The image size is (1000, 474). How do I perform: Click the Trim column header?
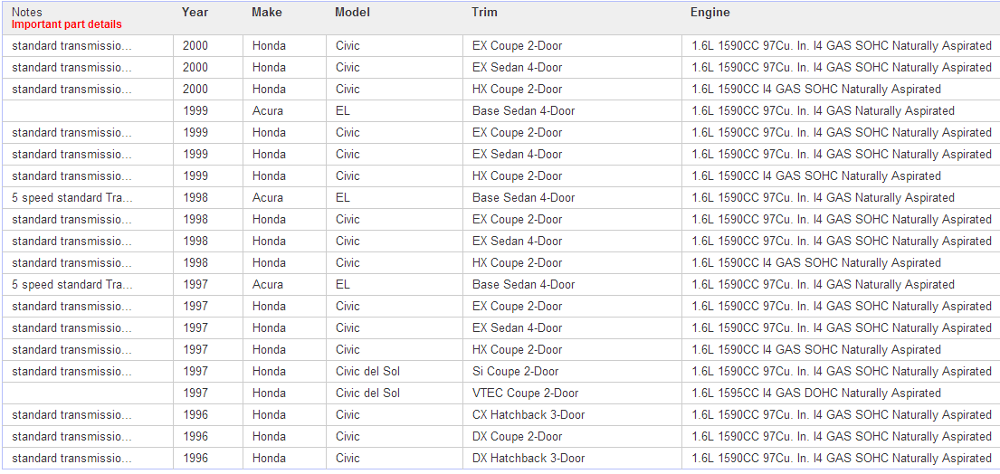point(484,13)
